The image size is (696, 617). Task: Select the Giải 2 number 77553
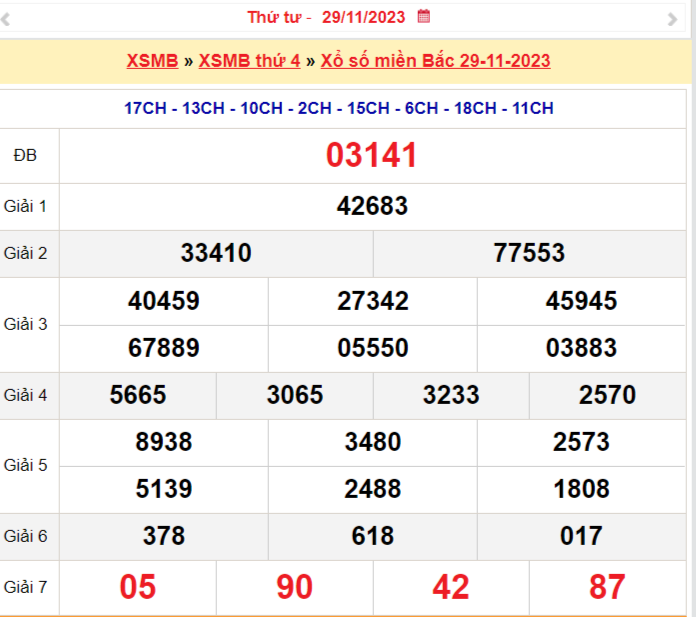[529, 253]
